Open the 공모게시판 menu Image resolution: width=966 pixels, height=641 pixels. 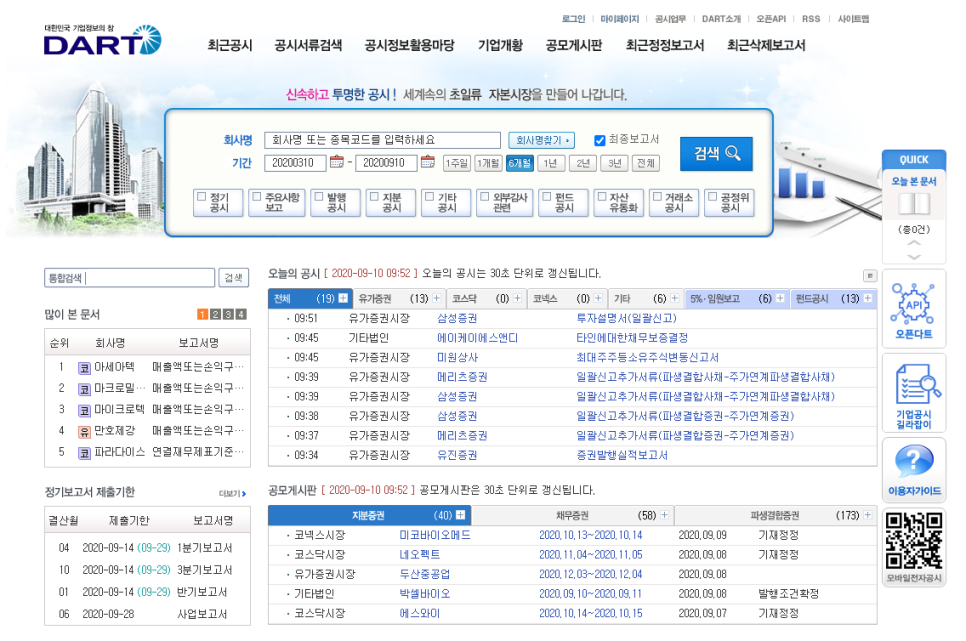click(x=574, y=45)
